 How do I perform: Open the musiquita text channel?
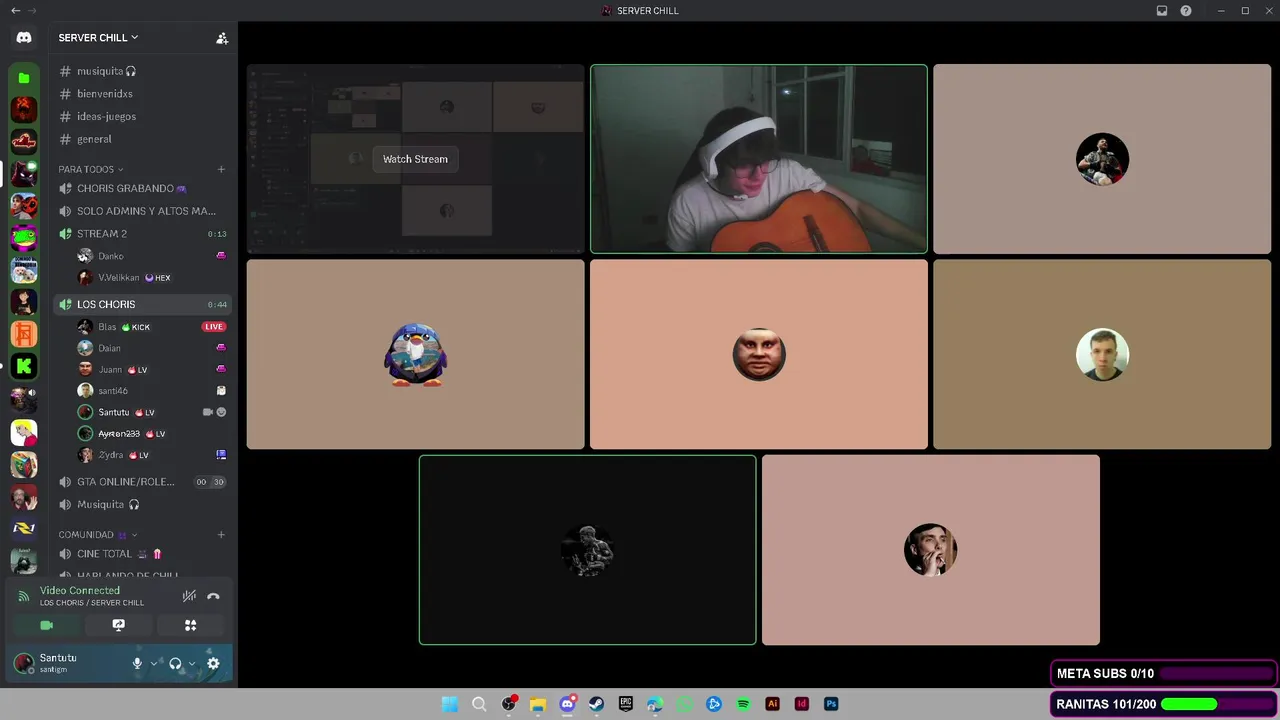coord(143,71)
